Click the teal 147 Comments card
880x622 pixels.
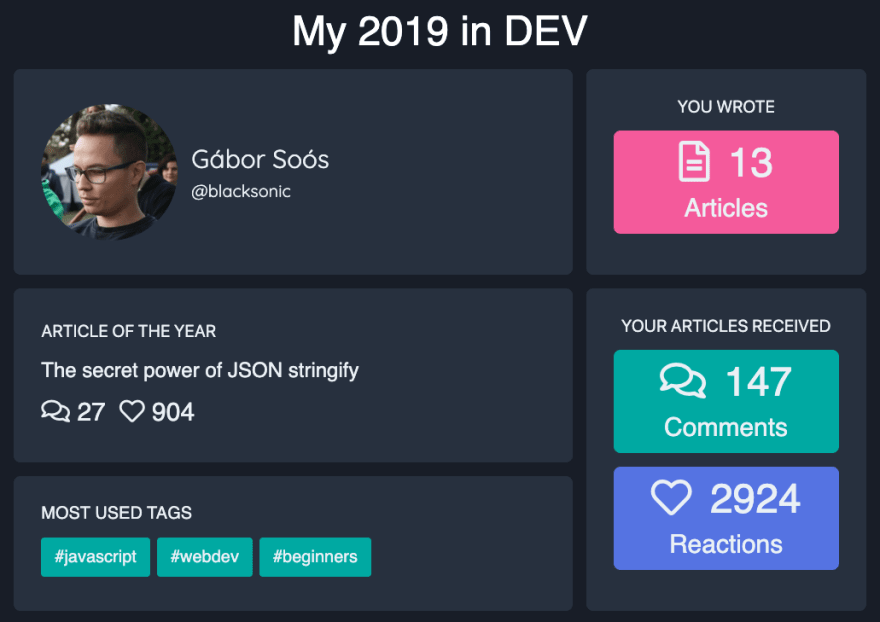(726, 401)
